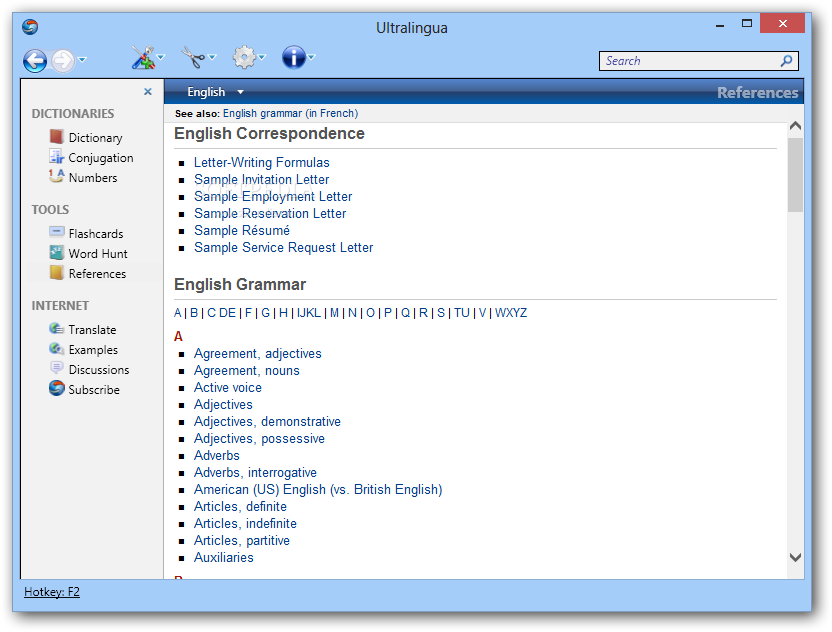This screenshot has height=632, width=832.
Task: Select Conjugation in the sidebar
Action: click(x=101, y=158)
